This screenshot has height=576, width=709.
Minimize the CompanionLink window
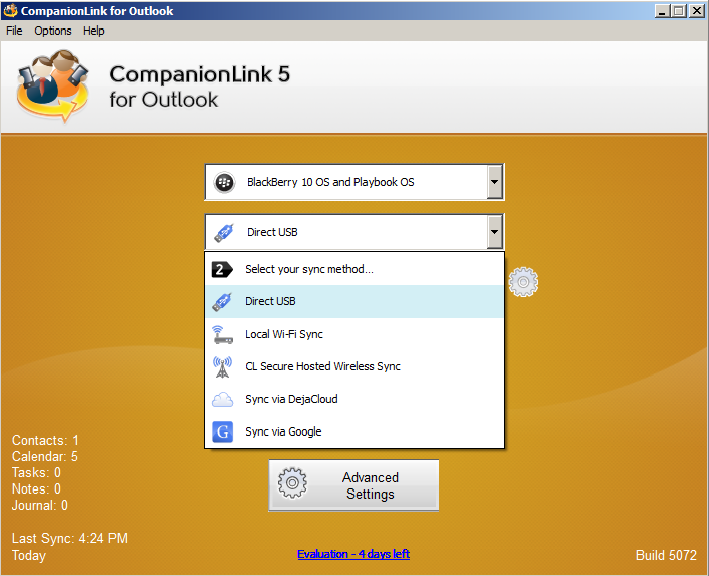tap(662, 11)
